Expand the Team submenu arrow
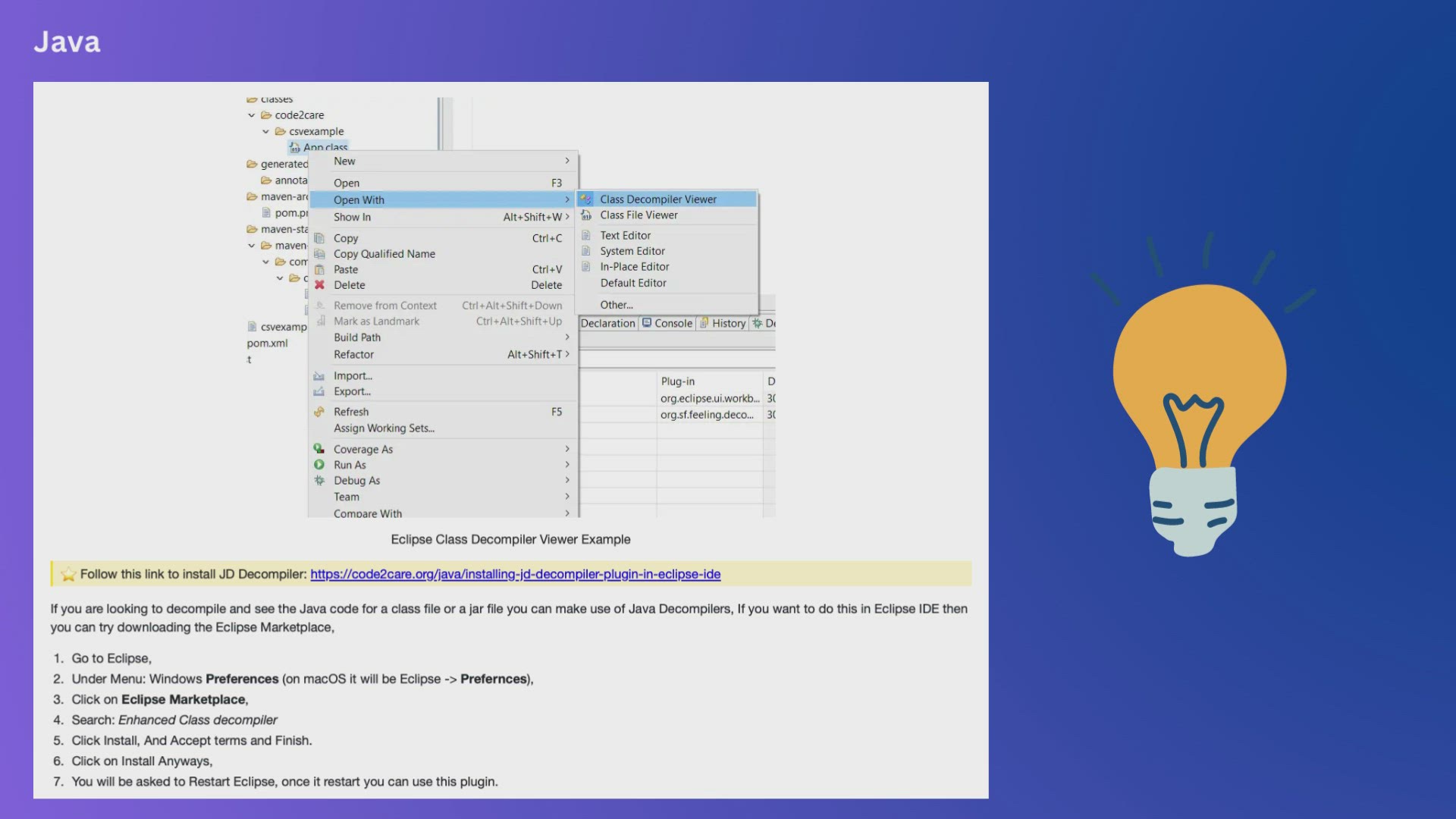 (x=567, y=497)
